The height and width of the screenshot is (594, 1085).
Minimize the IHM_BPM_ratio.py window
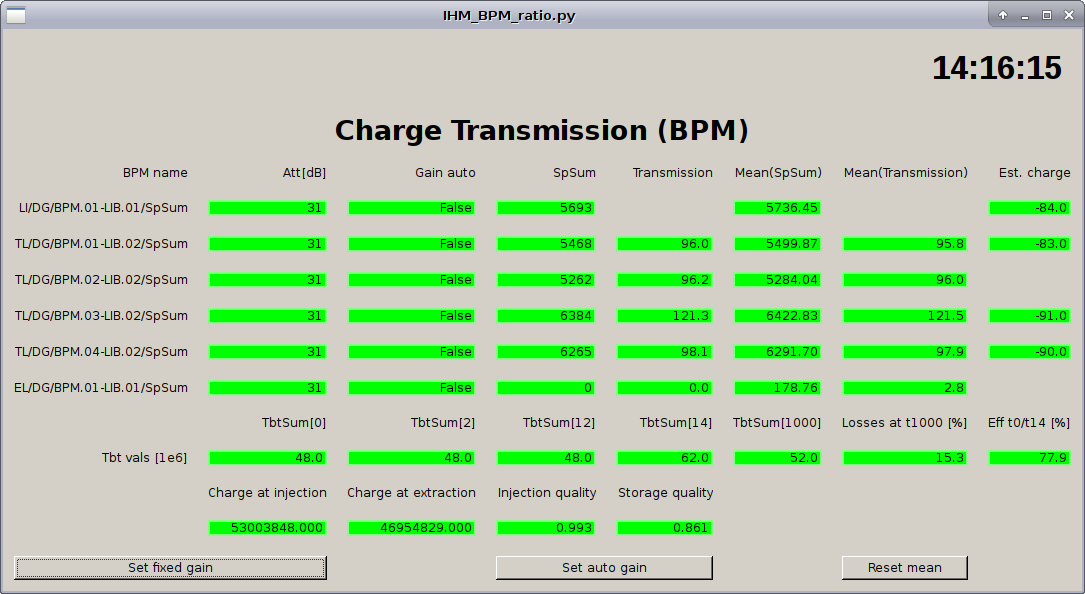pos(1025,15)
